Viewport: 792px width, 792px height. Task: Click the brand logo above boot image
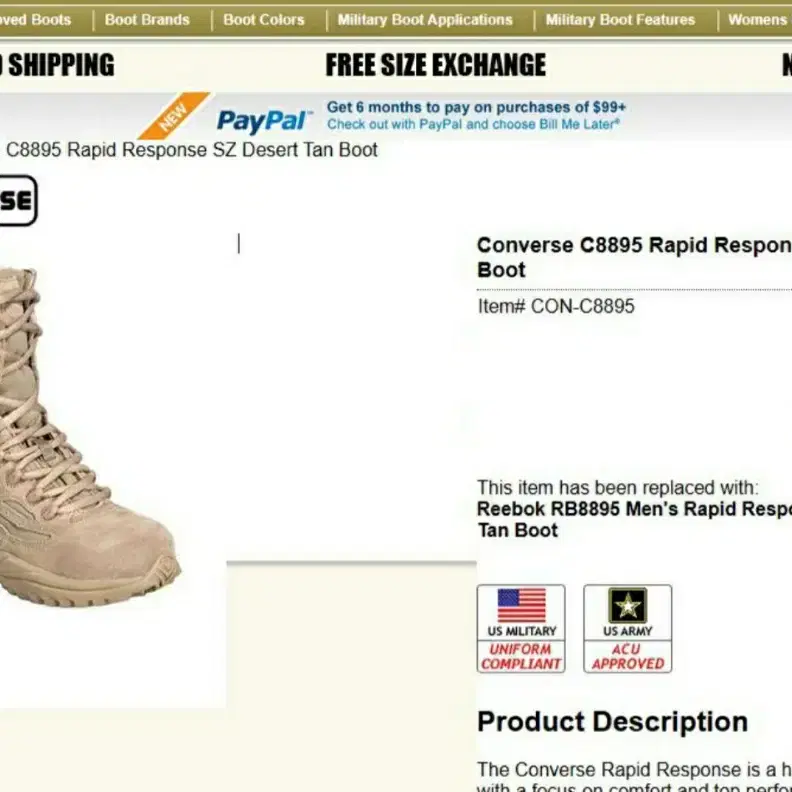(18, 201)
